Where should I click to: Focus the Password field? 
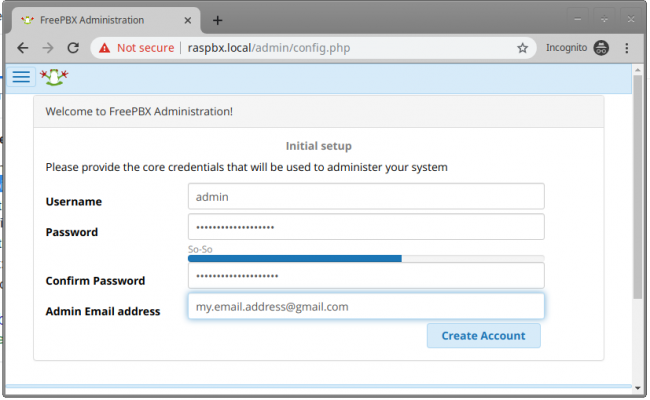click(x=366, y=227)
